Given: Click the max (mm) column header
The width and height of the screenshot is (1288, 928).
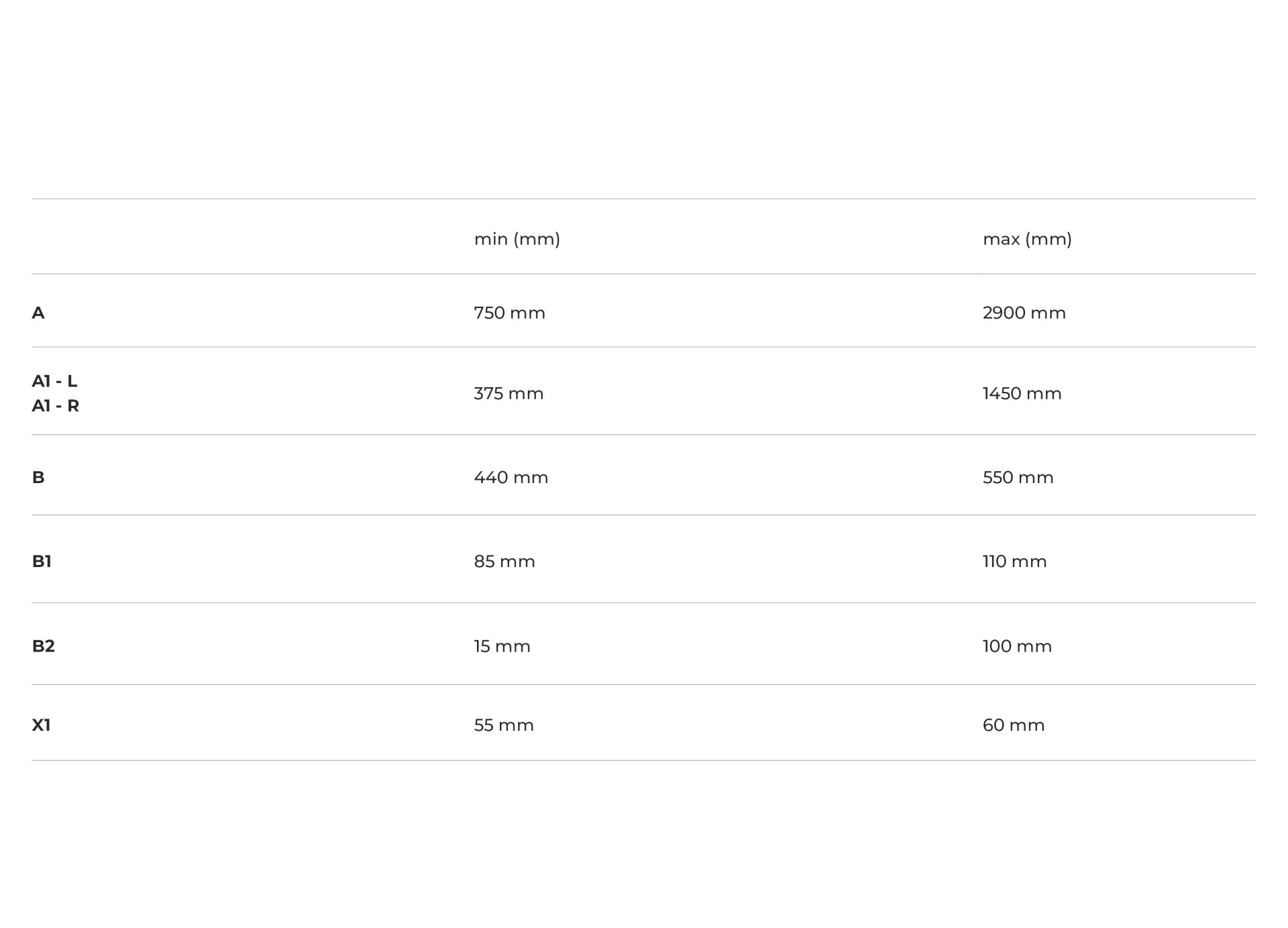Looking at the screenshot, I should tap(1026, 239).
